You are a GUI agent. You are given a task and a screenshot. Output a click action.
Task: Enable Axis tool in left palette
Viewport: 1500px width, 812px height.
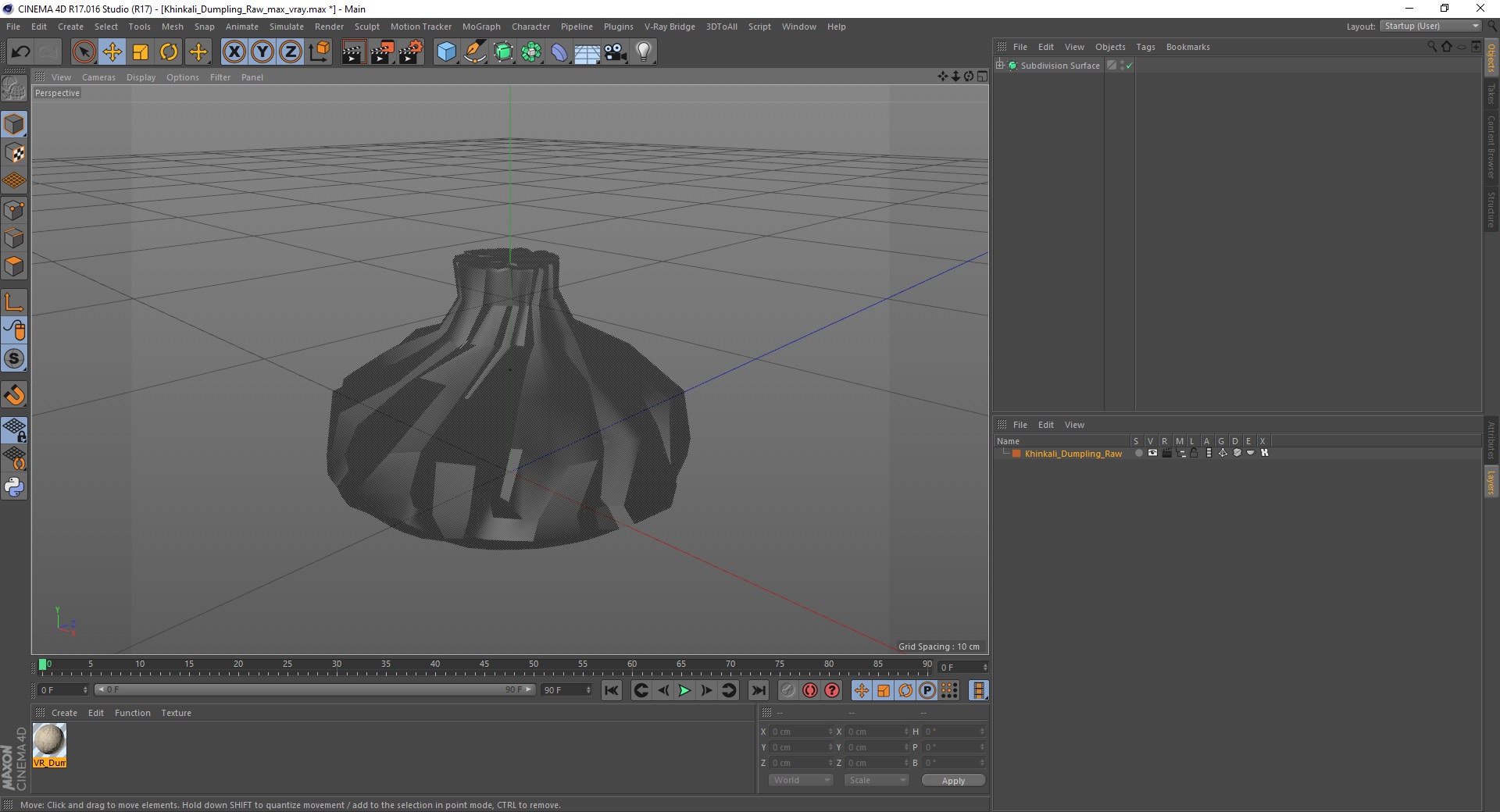pos(14,302)
